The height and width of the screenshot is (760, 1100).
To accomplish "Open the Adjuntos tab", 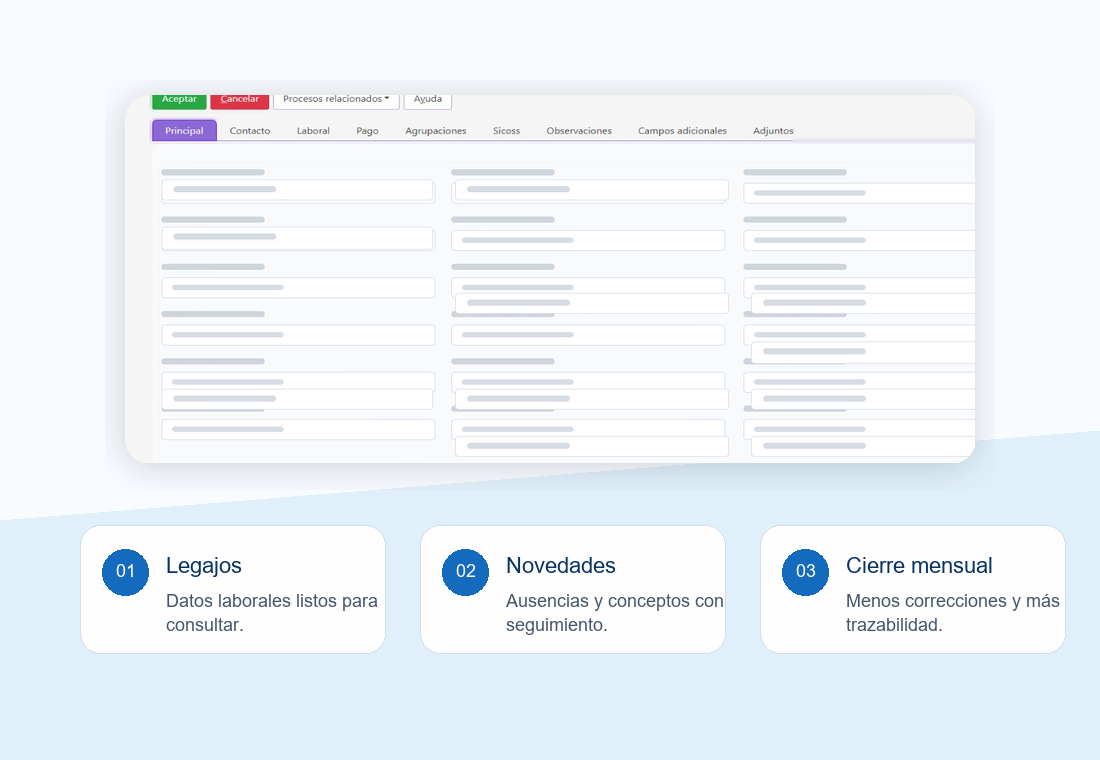I will pos(773,131).
